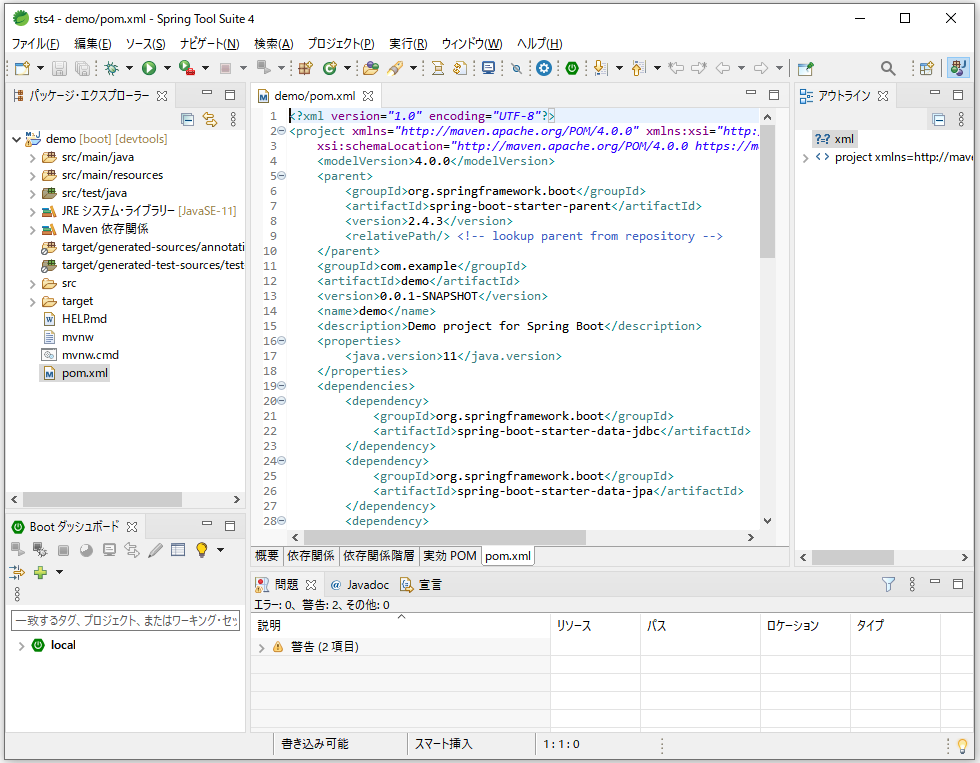Screen dimensions: 980x763
Task: Click the green Run button in toolbar
Action: tap(148, 68)
